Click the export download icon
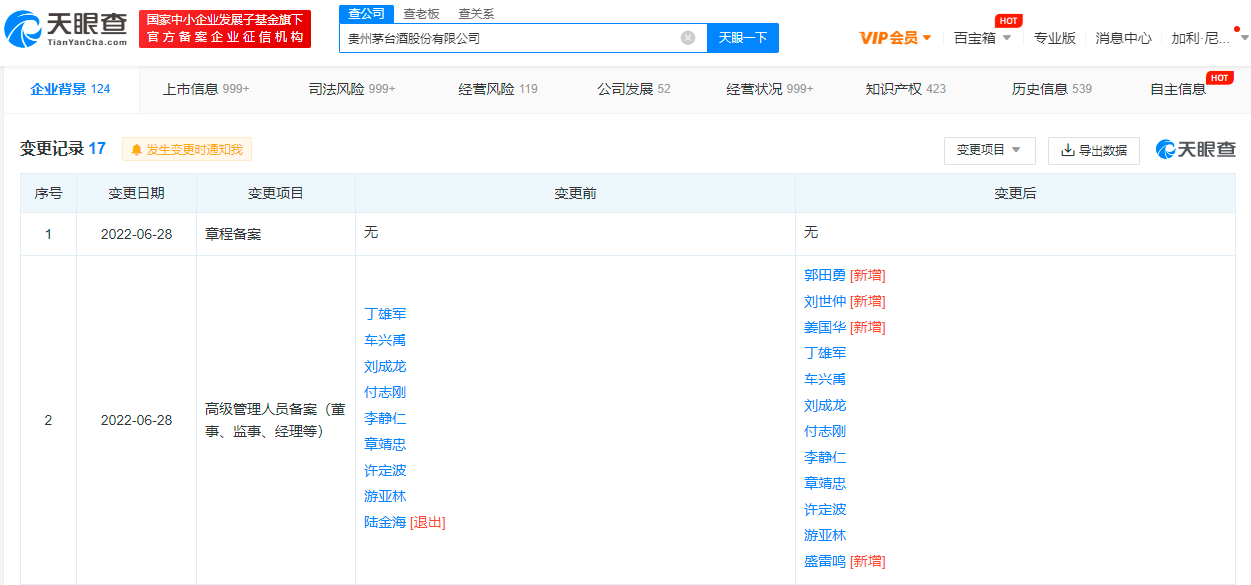 point(1067,150)
